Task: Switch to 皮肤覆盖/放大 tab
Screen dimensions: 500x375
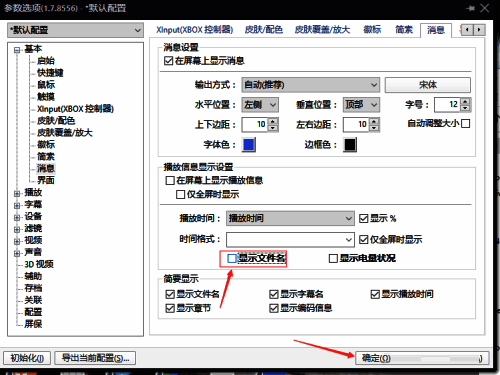Action: (322, 30)
